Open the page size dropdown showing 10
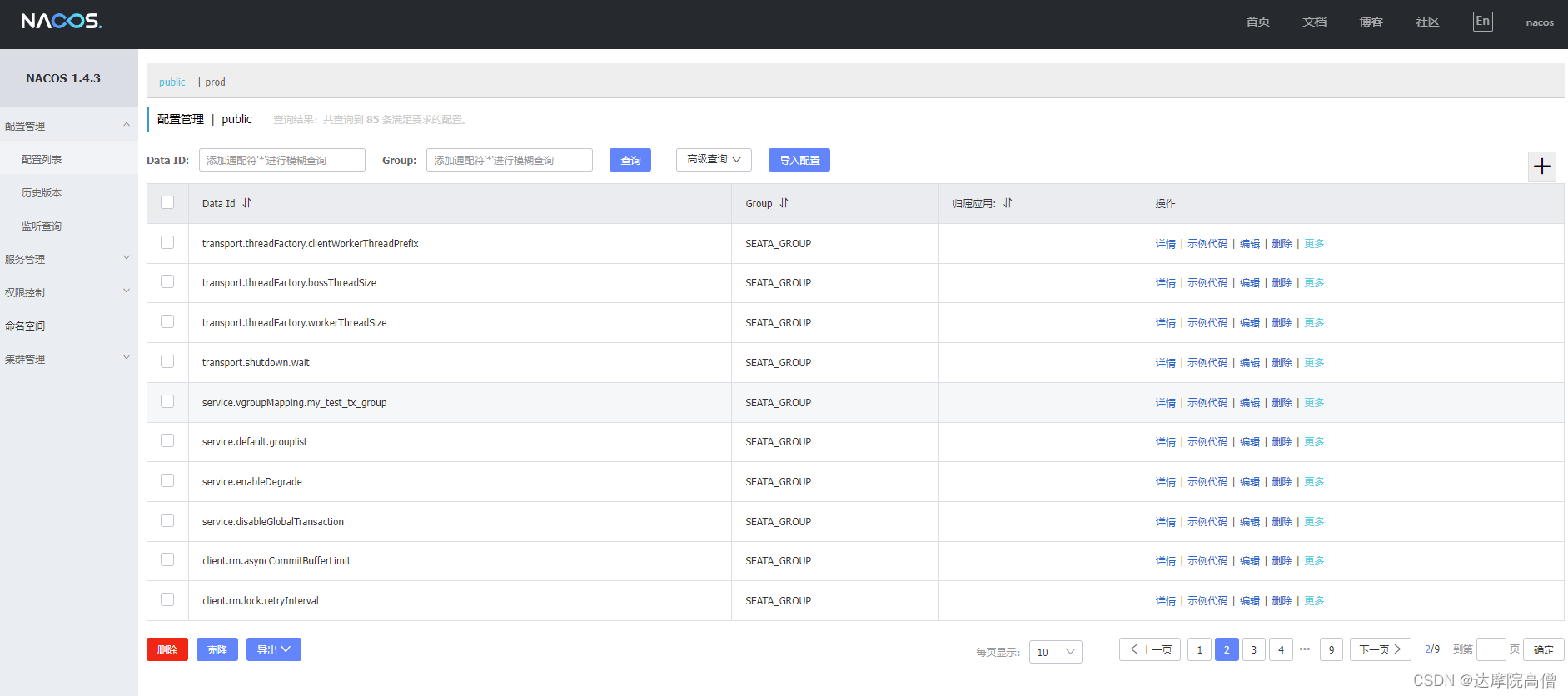The image size is (1568, 696). click(x=1055, y=652)
